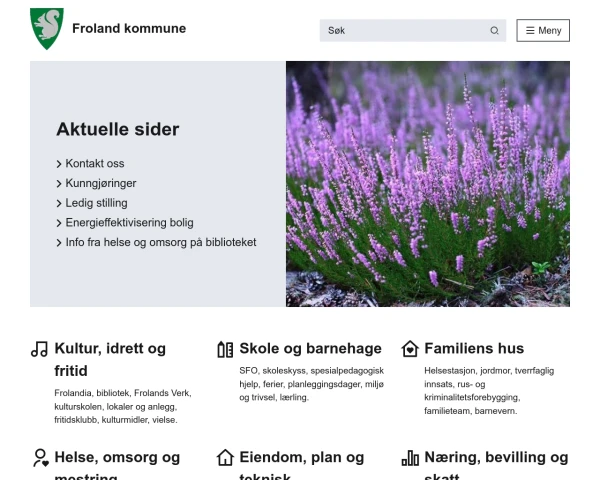Open the Skole og barnehage section heading

click(x=310, y=349)
